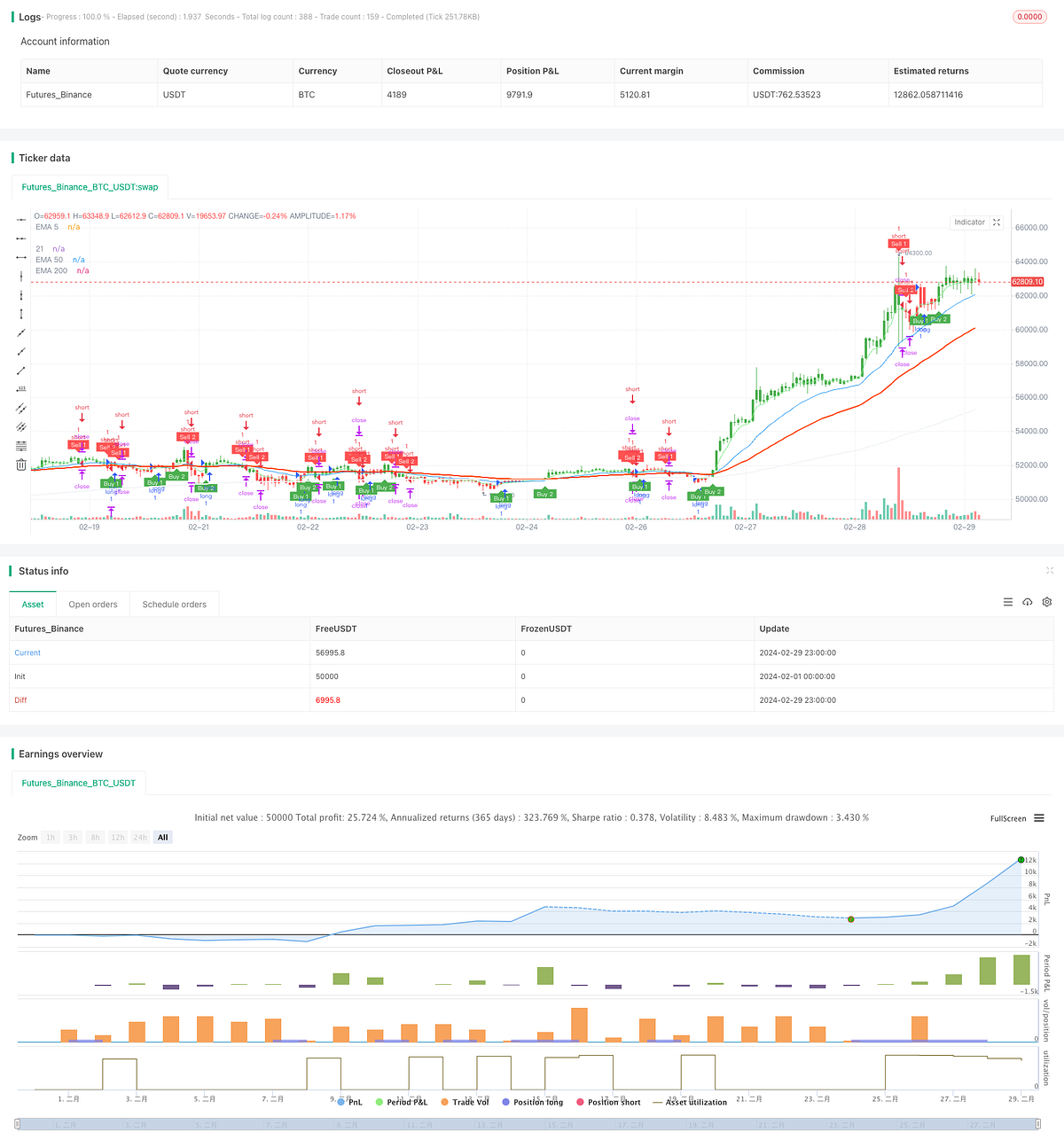Select the trend line drawing tool
Viewport: 1064px width, 1148px height.
[x=20, y=333]
